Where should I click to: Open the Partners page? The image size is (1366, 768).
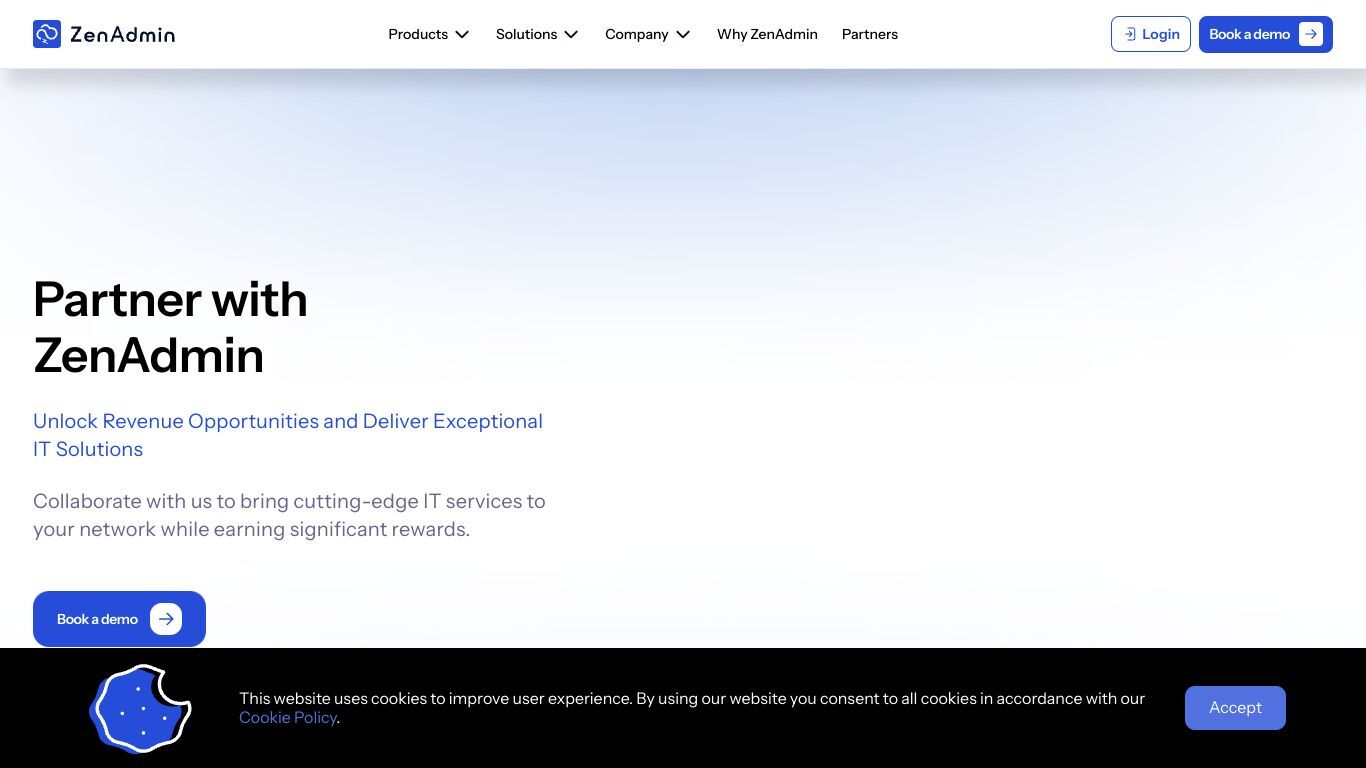pyautogui.click(x=870, y=34)
